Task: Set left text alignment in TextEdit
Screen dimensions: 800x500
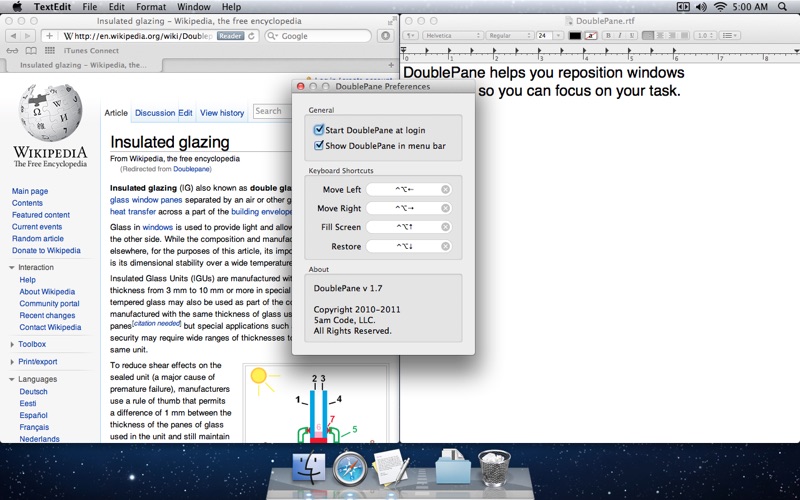Action: 648,35
